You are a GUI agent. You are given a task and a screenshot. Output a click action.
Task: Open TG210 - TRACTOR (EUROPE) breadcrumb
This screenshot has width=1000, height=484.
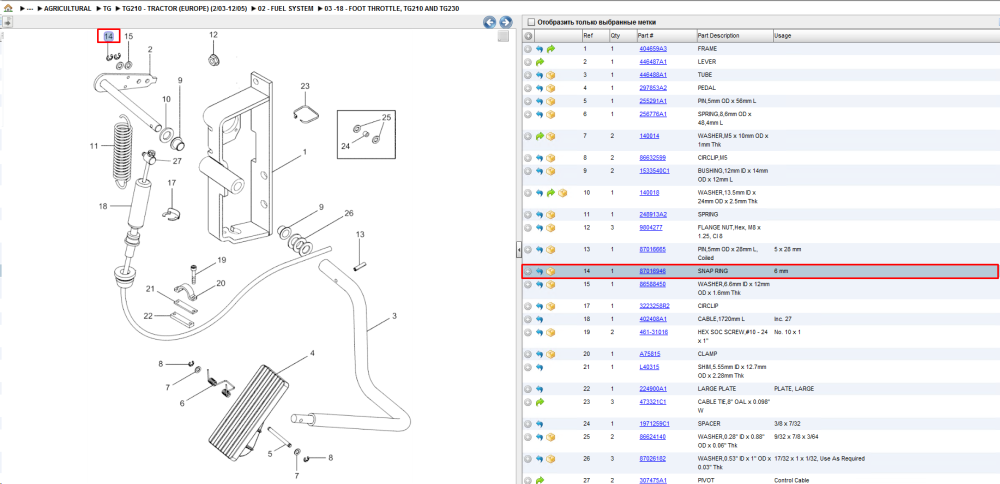click(184, 9)
